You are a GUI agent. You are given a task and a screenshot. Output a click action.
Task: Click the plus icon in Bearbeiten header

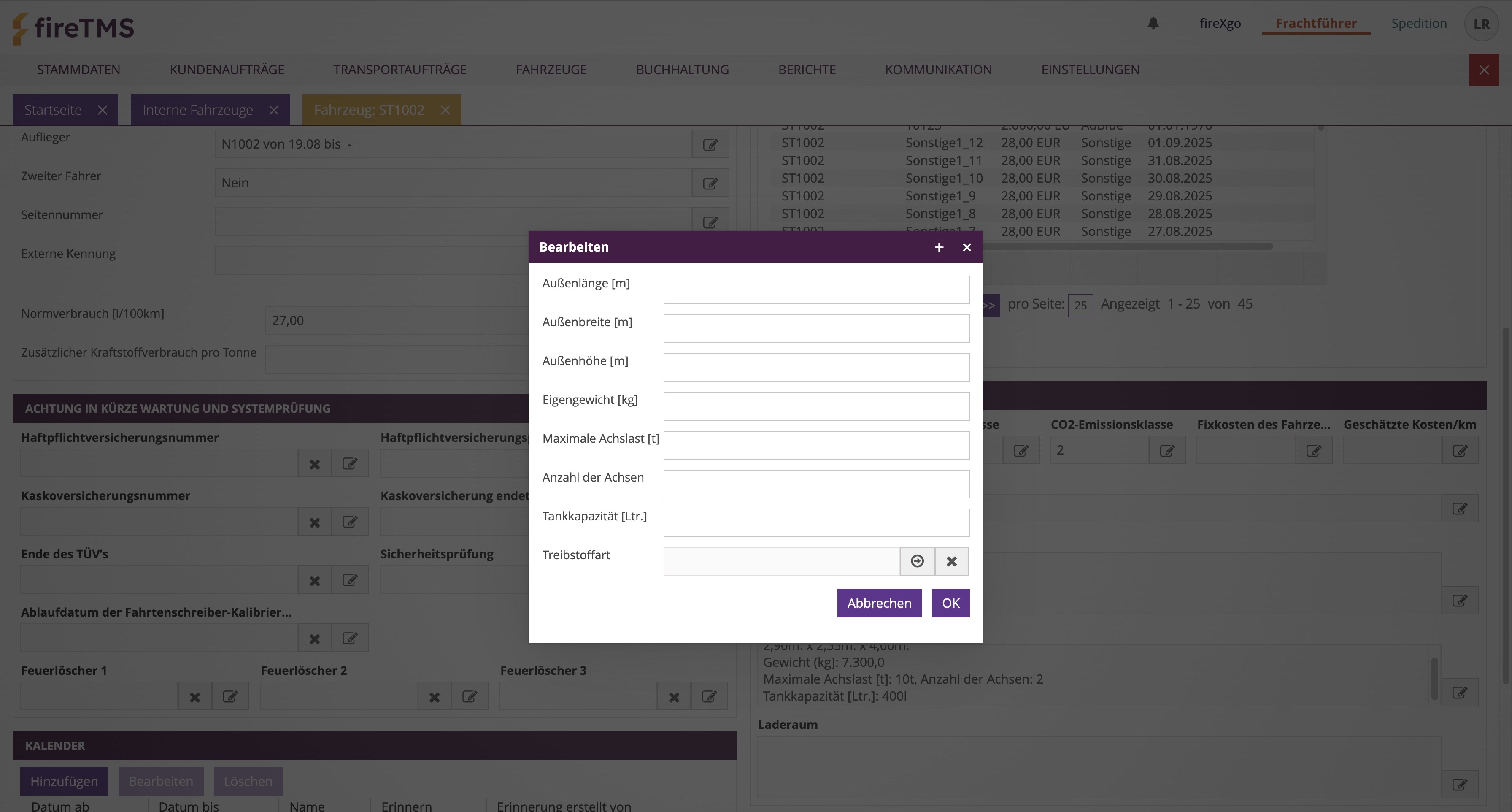[x=939, y=247]
